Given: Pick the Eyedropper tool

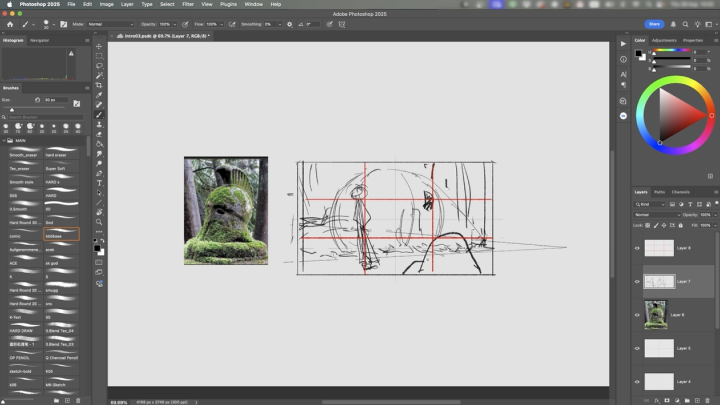Looking at the screenshot, I should pyautogui.click(x=99, y=95).
